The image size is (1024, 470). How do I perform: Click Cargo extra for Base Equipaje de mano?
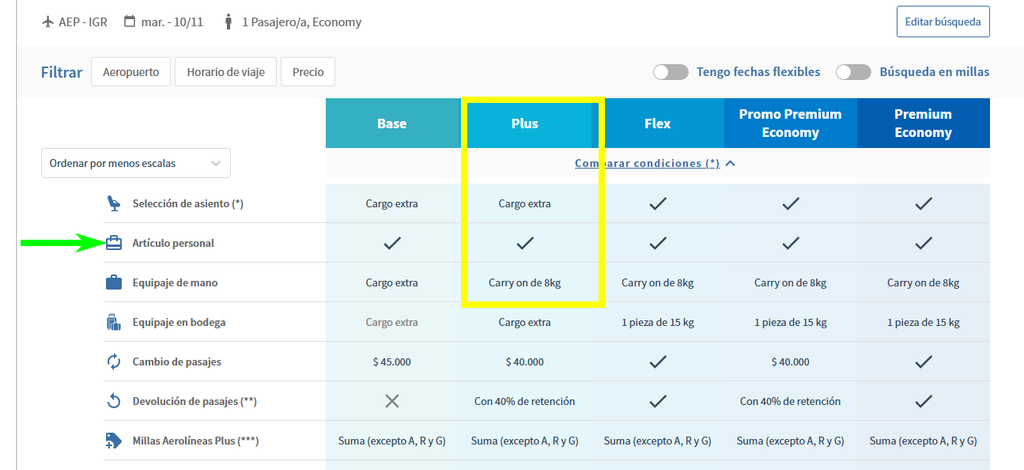point(392,283)
